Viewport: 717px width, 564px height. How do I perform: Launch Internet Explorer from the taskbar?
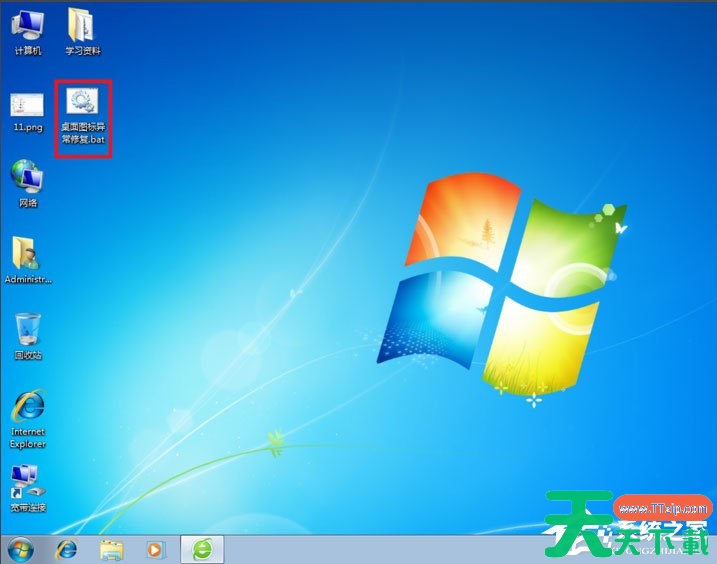[66, 549]
